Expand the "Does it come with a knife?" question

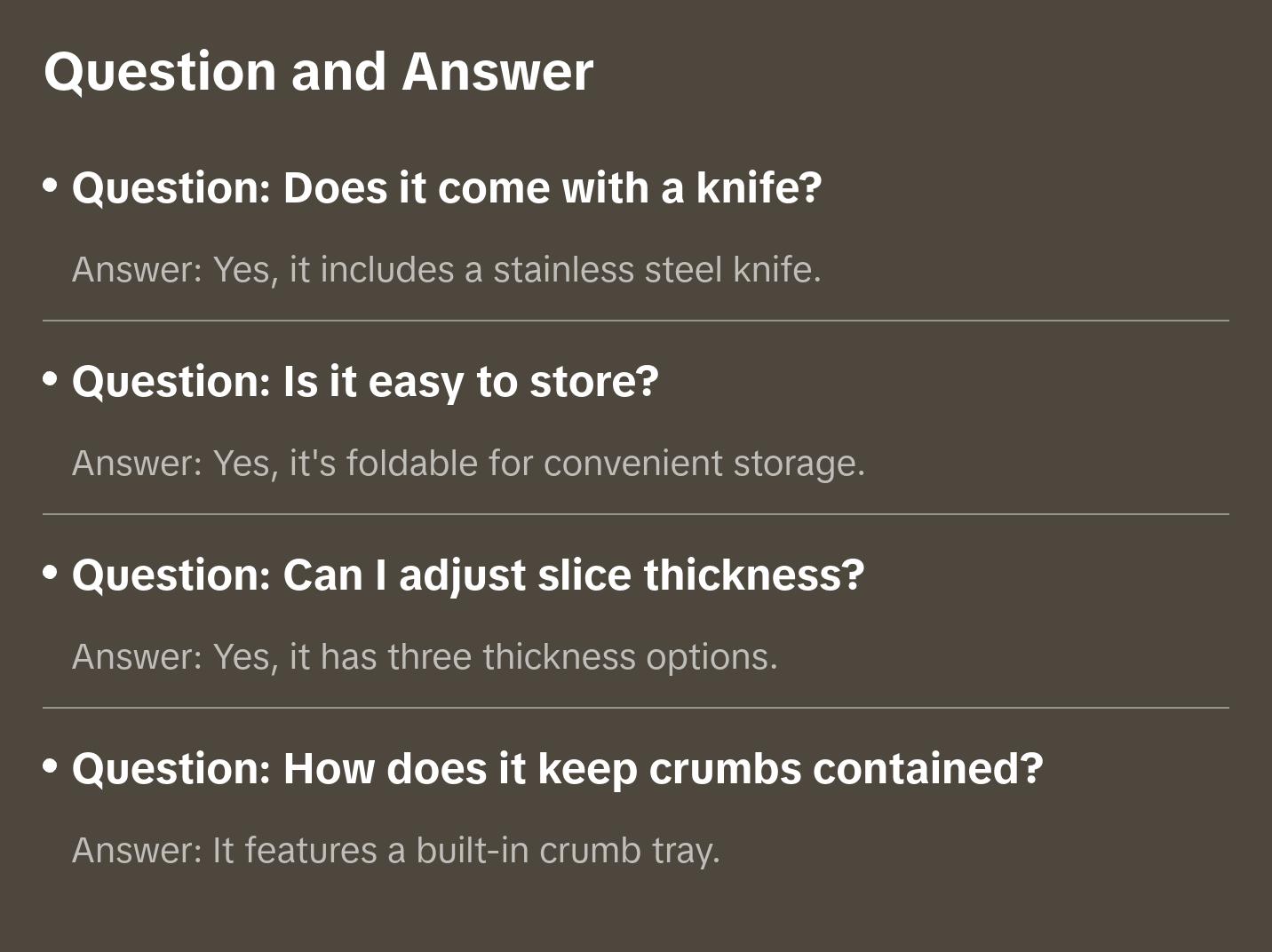click(x=447, y=188)
